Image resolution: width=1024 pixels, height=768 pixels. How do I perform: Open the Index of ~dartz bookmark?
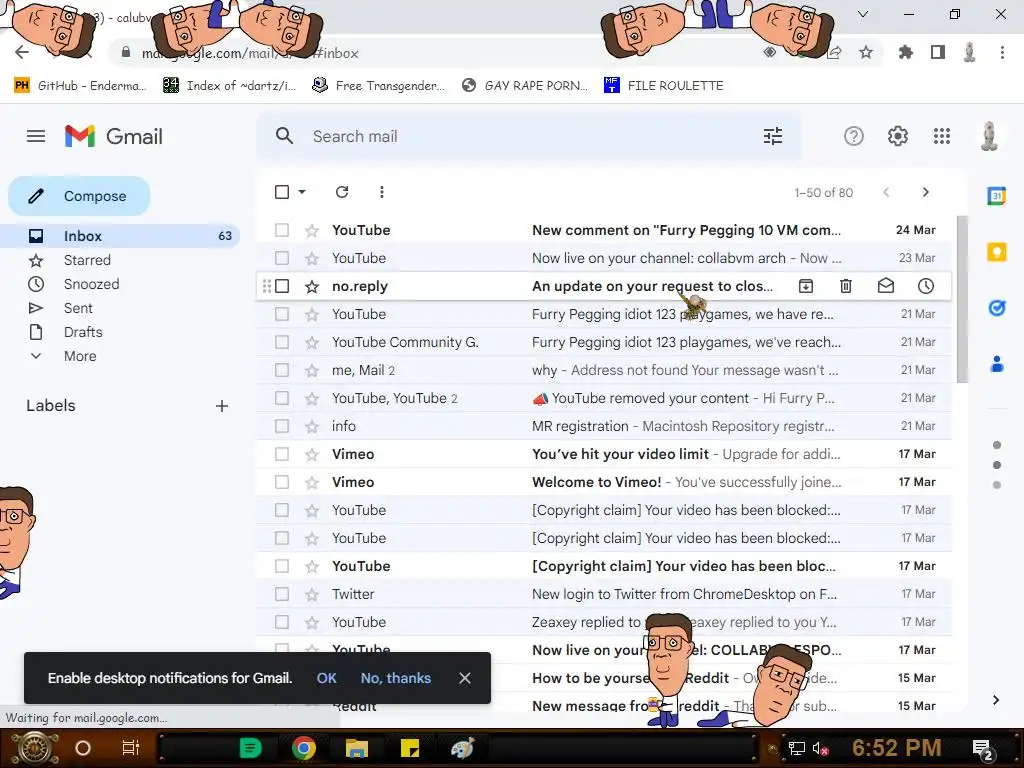[230, 86]
